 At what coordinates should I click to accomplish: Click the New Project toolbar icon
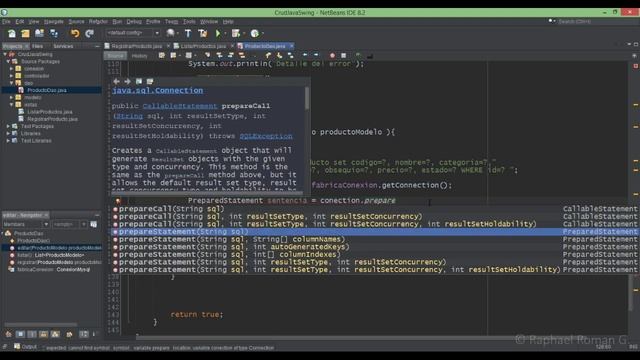[25, 33]
